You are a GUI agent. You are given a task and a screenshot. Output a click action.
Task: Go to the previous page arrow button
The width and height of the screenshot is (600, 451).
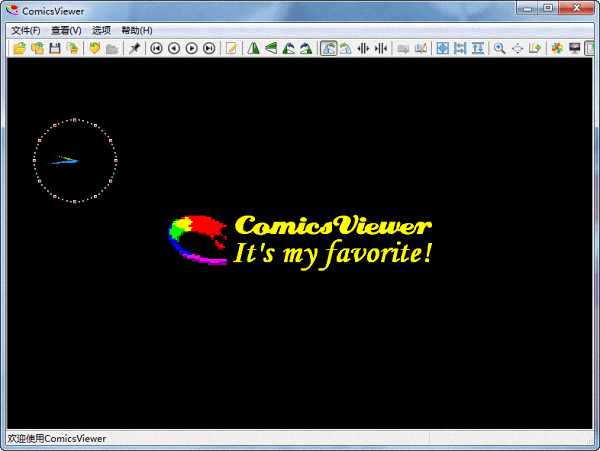pos(174,48)
